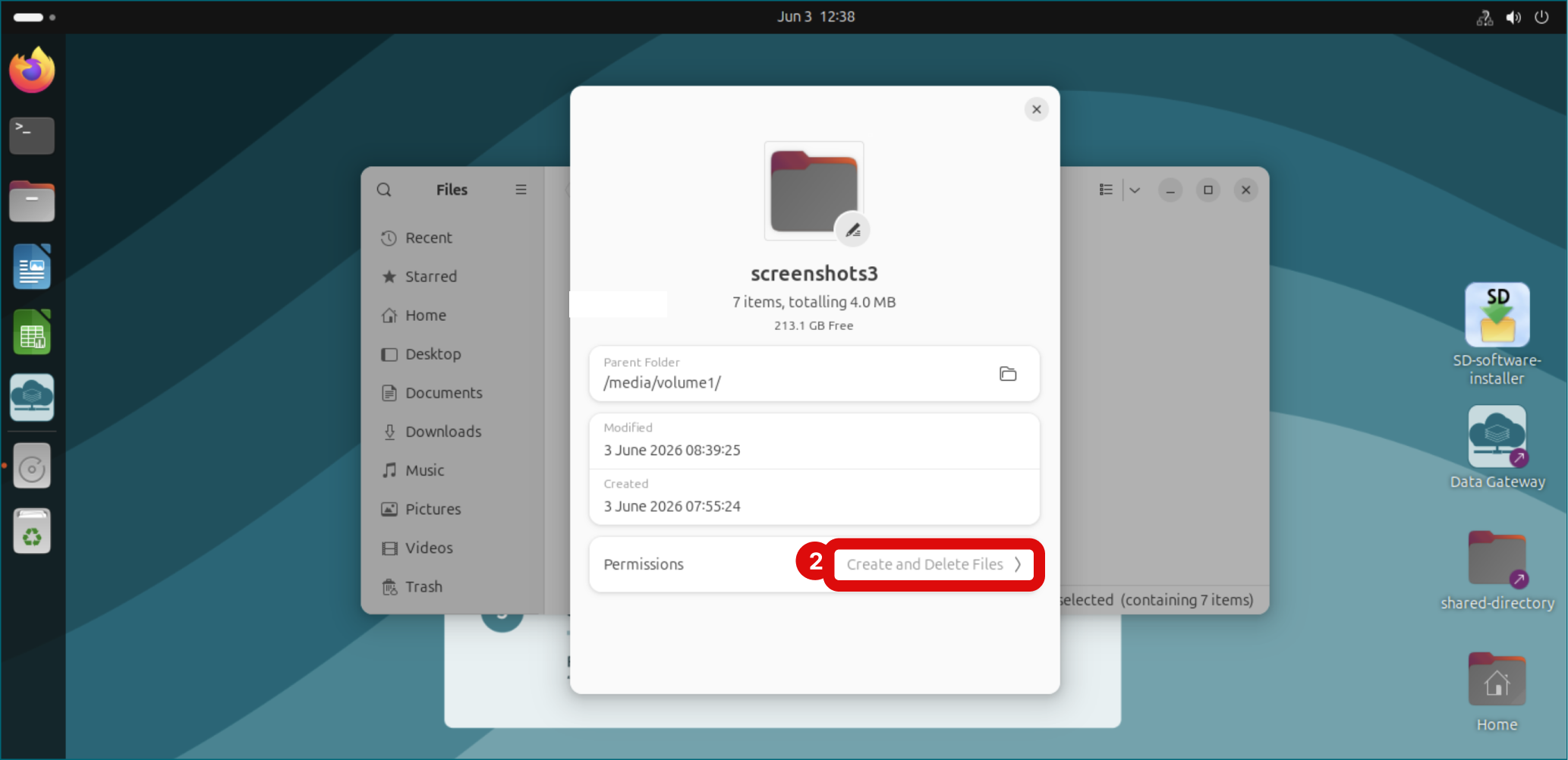Open Trash from the dock

[32, 531]
